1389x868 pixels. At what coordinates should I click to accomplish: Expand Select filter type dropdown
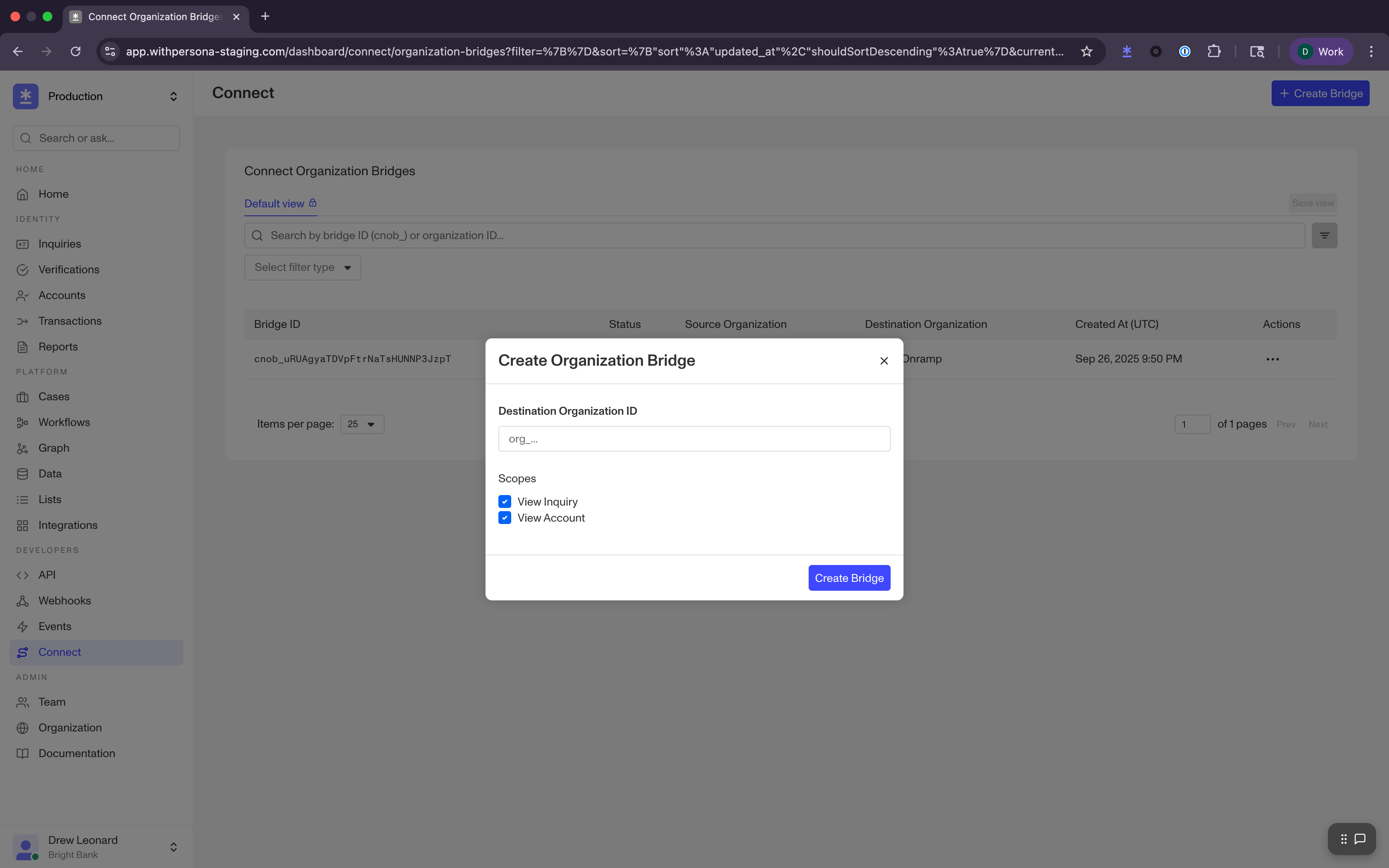point(303,268)
